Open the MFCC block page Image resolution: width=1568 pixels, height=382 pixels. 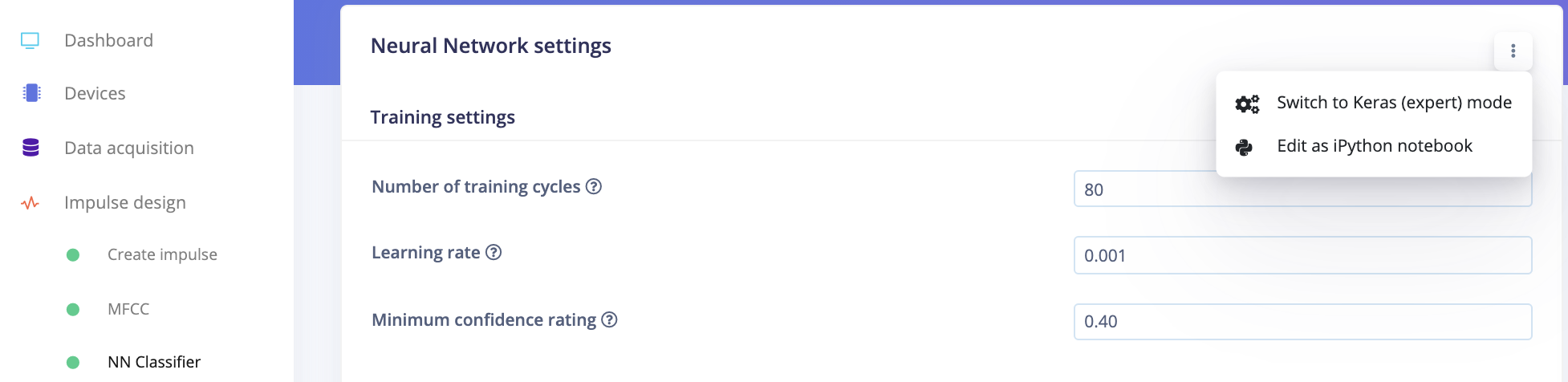(128, 309)
